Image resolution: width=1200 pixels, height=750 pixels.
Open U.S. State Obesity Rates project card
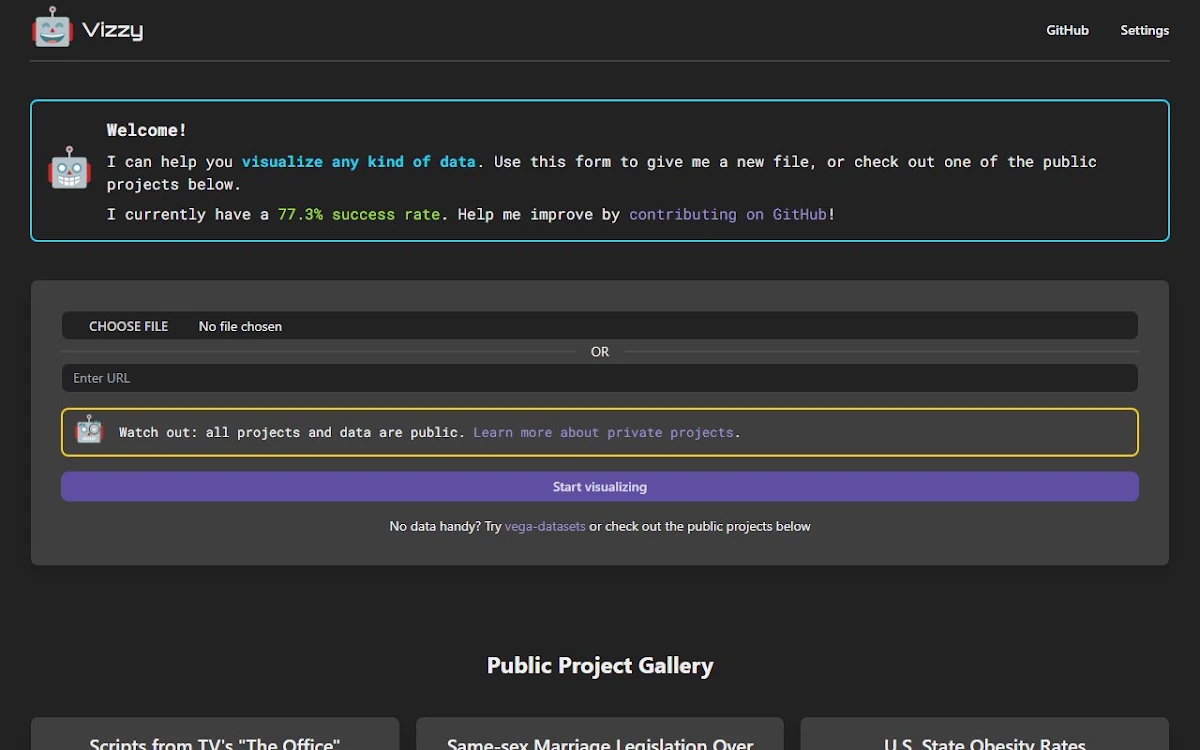(985, 734)
